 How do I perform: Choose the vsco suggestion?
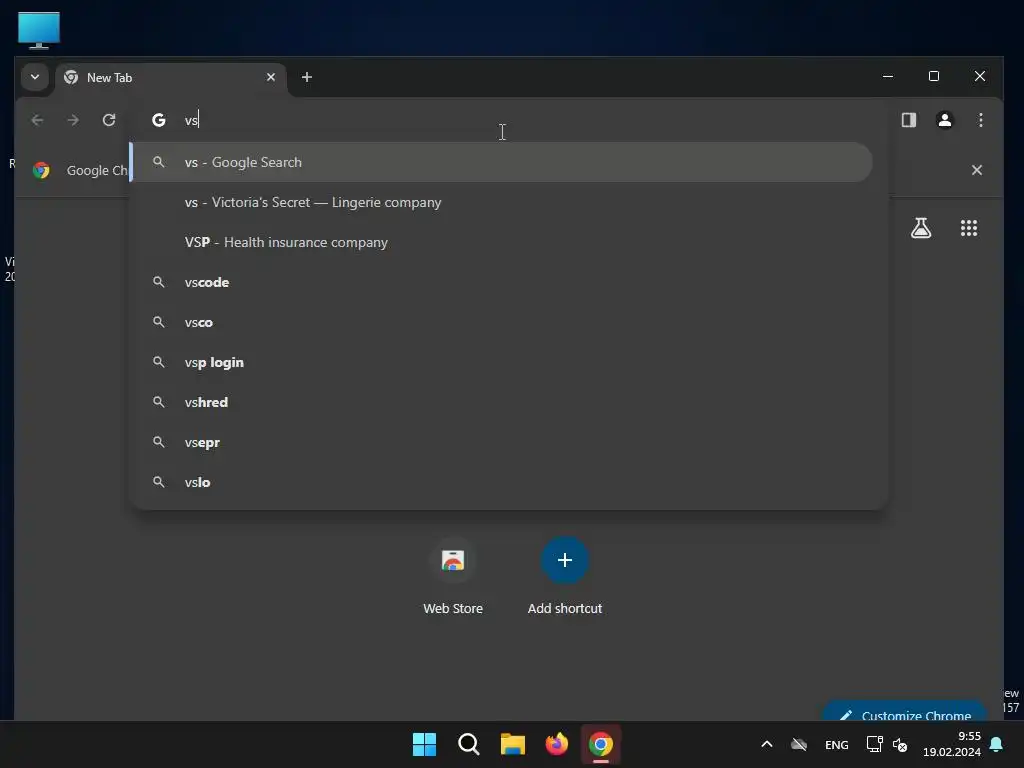[502, 322]
